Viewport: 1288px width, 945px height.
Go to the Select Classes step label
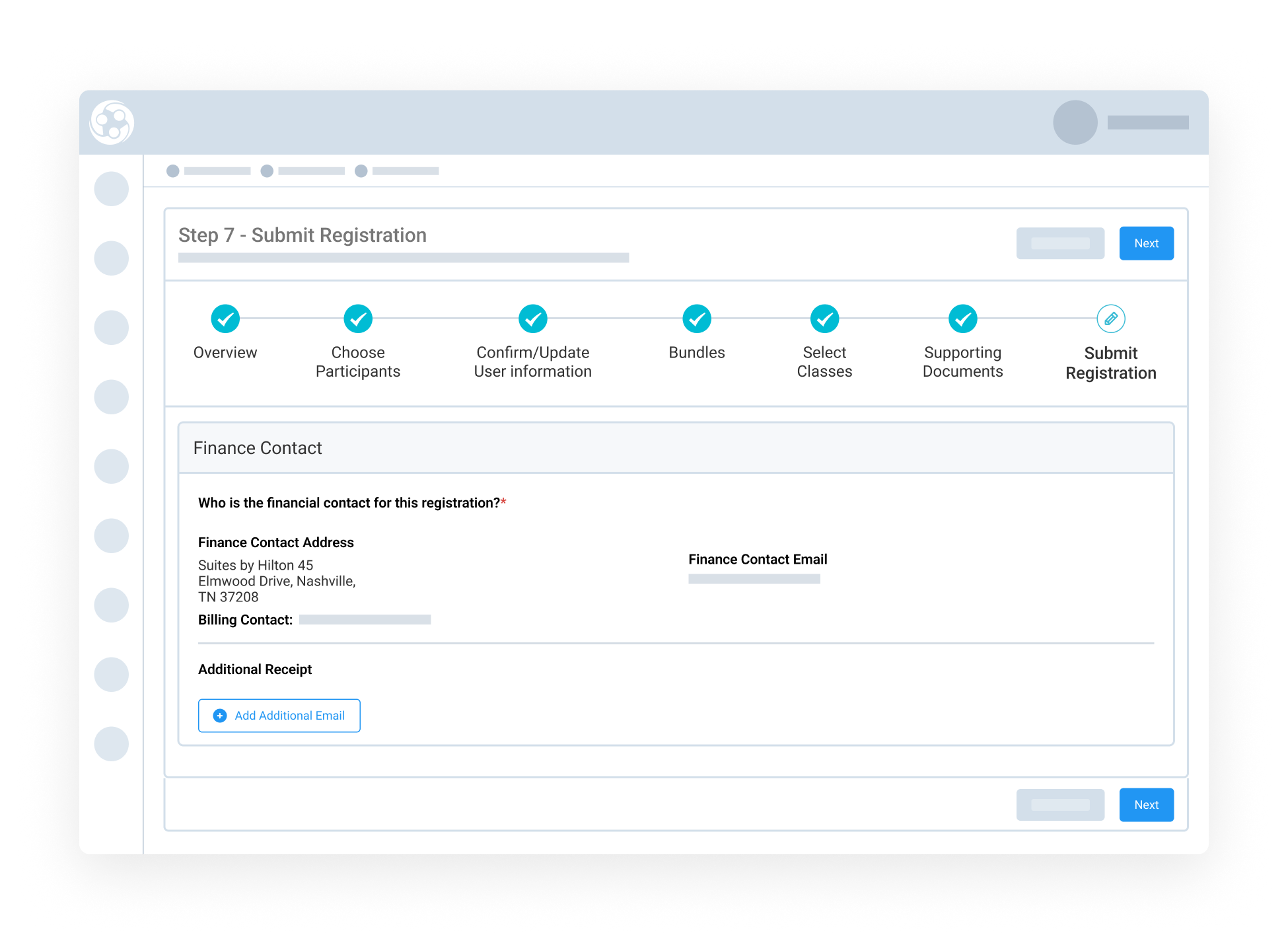(825, 362)
